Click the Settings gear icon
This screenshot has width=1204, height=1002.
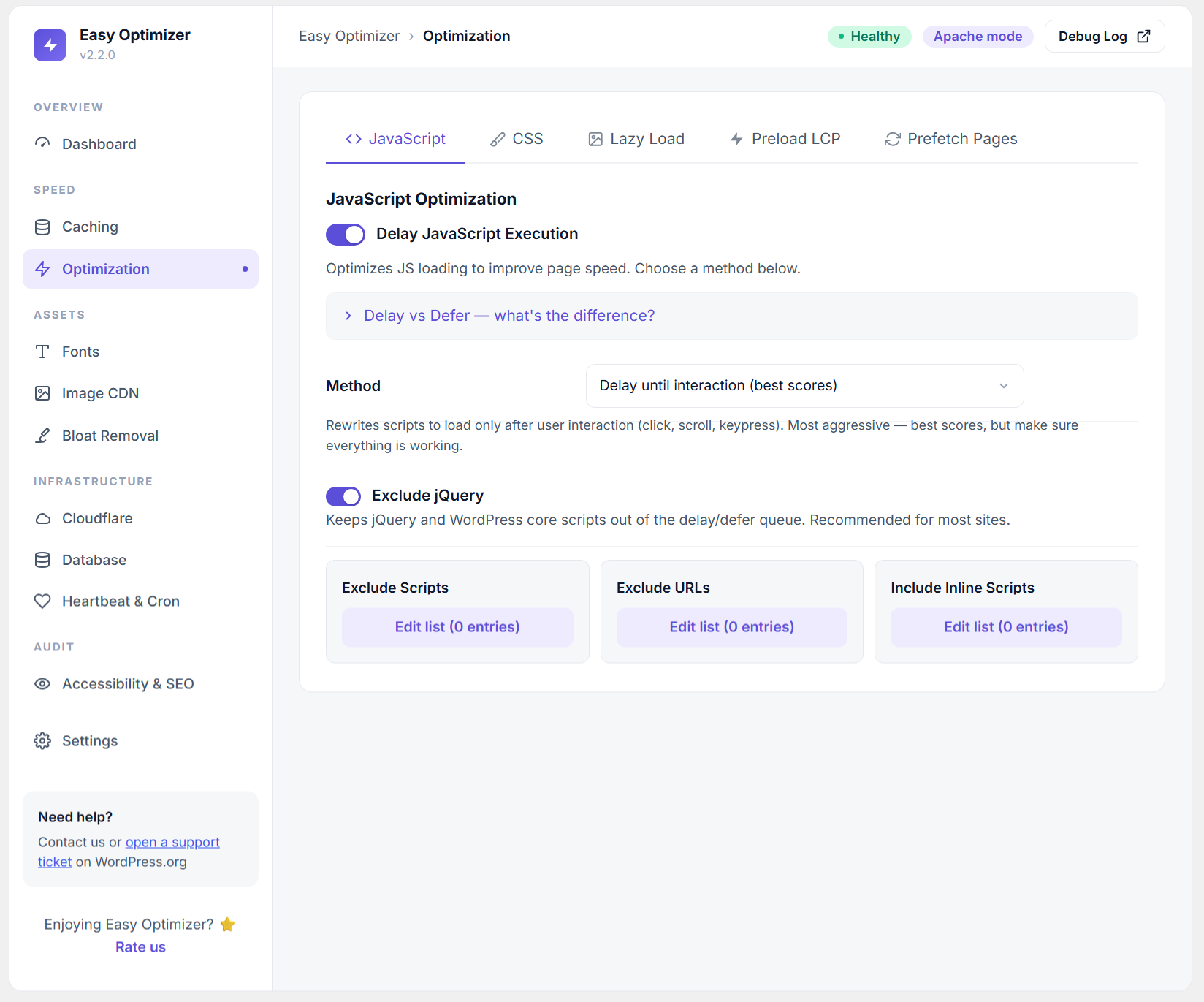pyautogui.click(x=42, y=740)
